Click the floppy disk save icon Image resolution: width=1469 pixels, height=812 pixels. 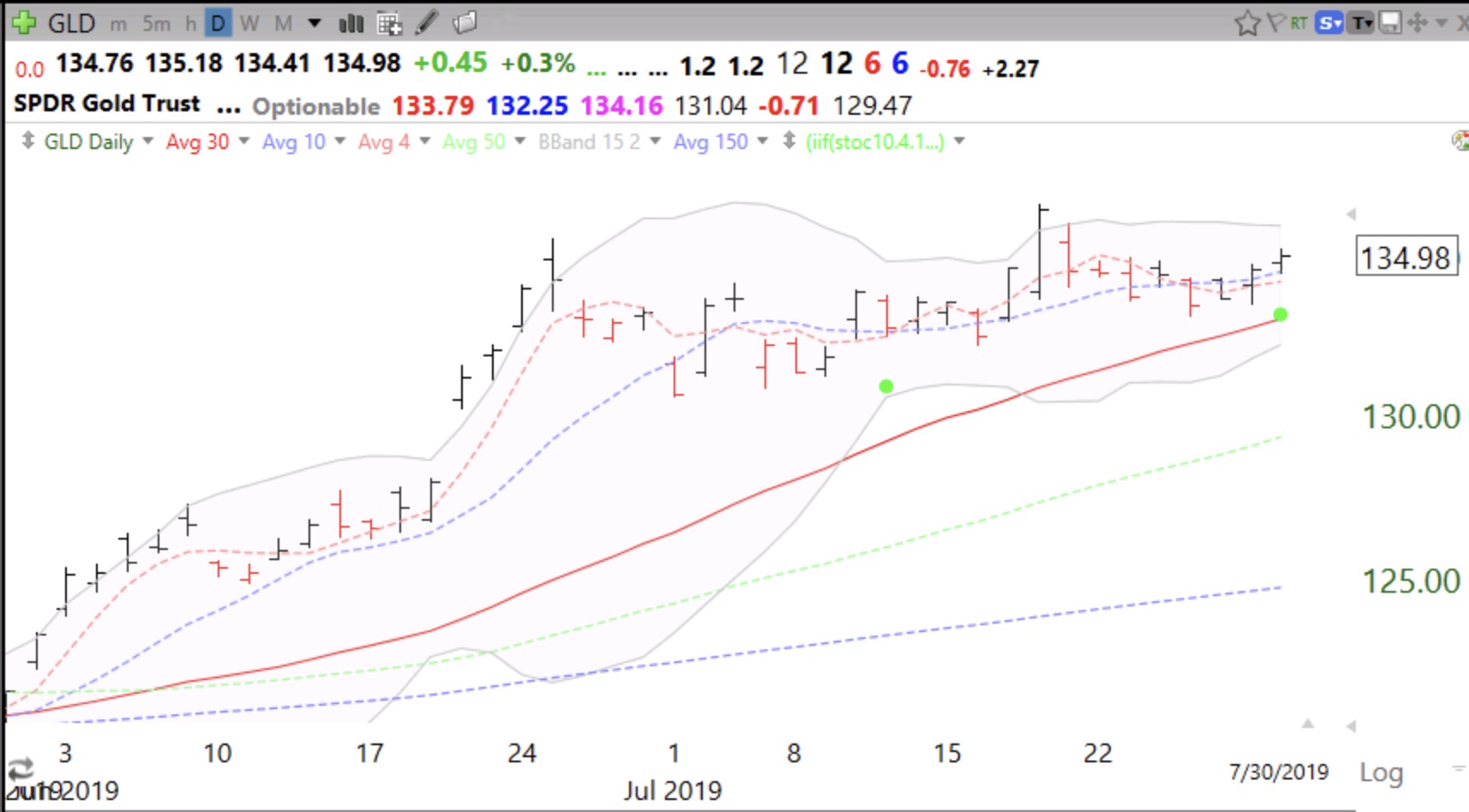[1390, 23]
